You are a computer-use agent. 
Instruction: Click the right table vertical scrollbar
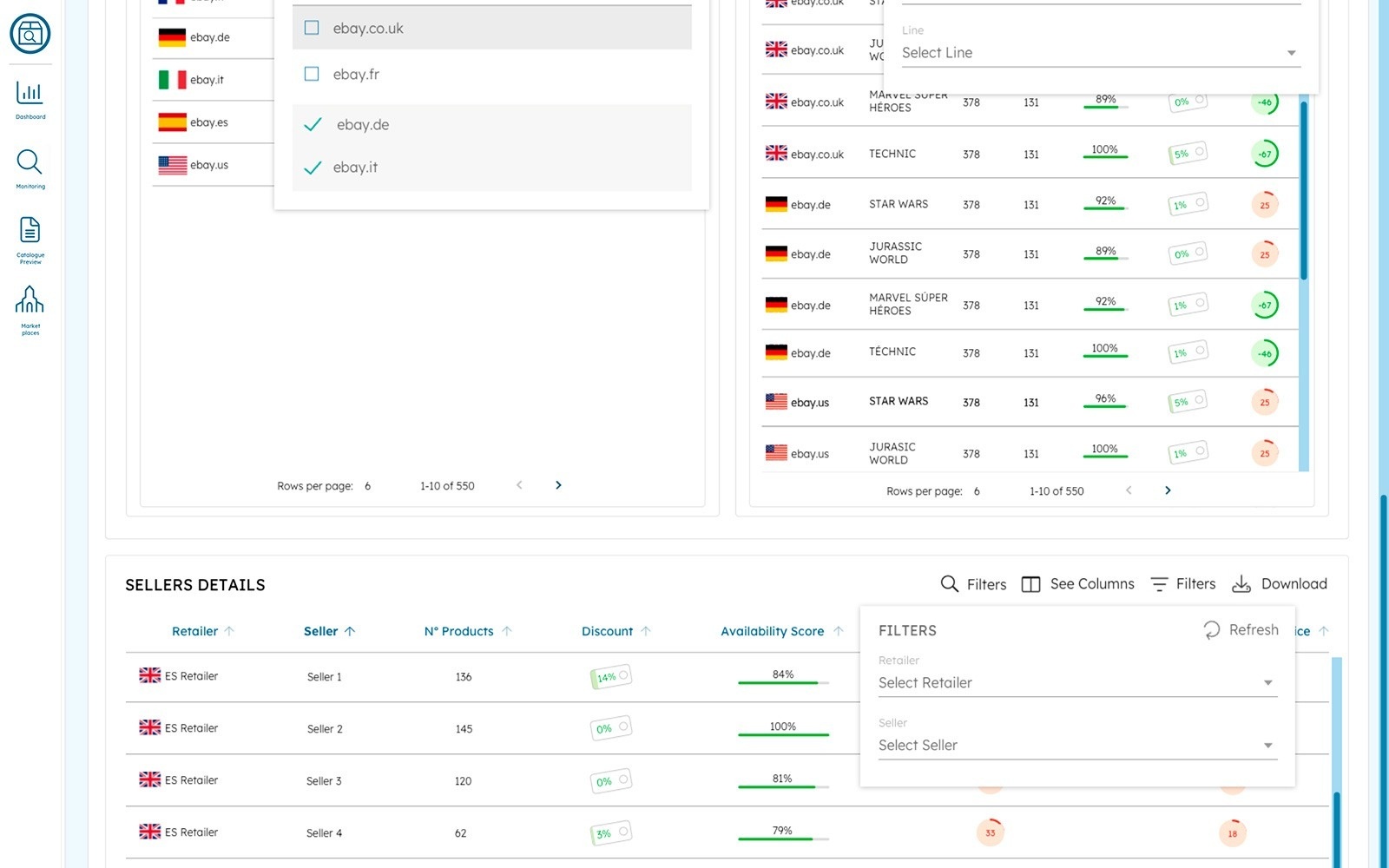click(1303, 191)
